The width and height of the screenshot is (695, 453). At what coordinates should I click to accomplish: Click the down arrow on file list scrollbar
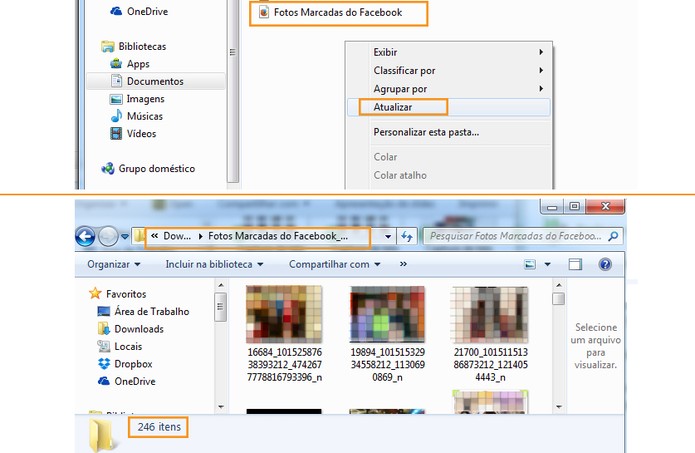click(558, 406)
